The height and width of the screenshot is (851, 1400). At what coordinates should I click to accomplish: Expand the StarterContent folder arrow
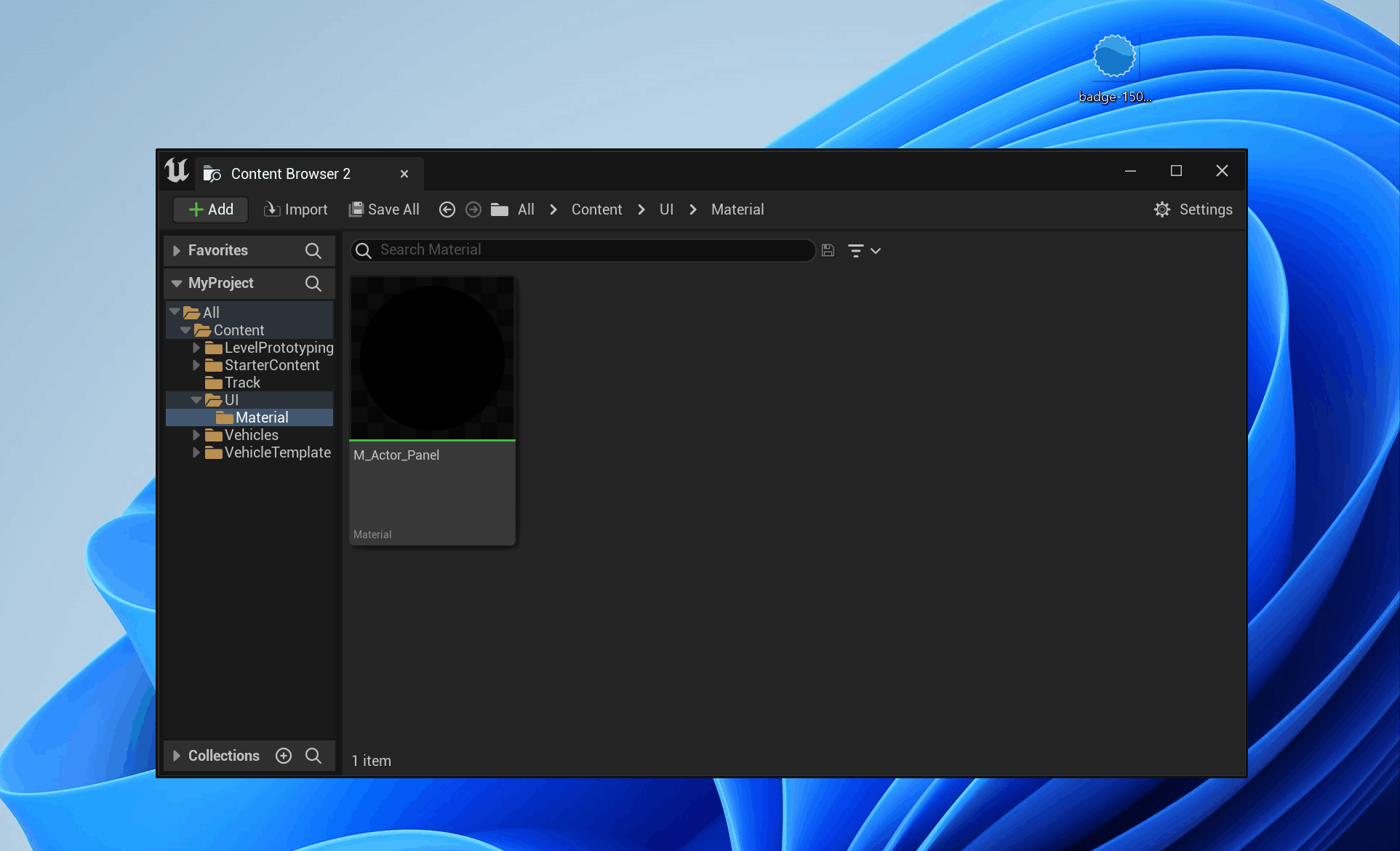196,365
